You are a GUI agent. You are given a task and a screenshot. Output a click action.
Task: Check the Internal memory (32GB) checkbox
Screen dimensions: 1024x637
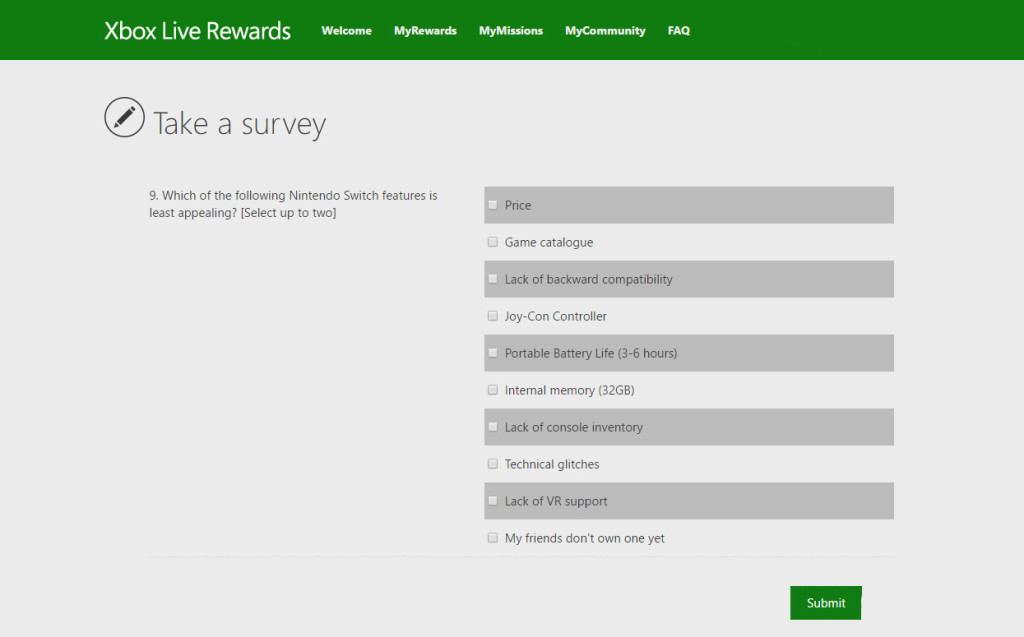[492, 390]
